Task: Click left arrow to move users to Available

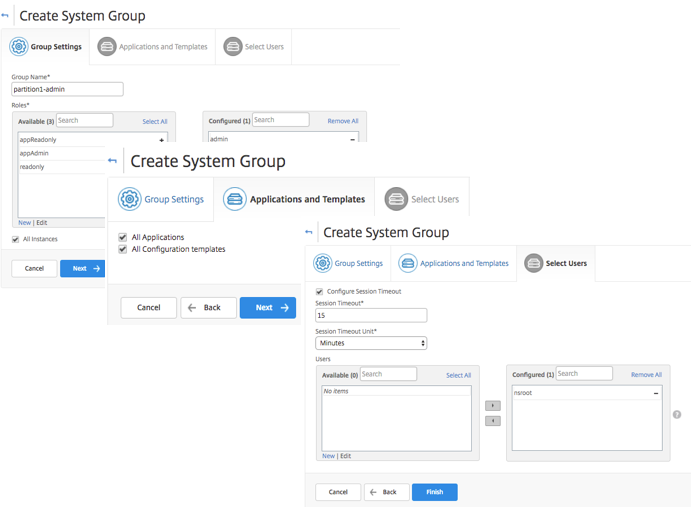Action: point(493,421)
